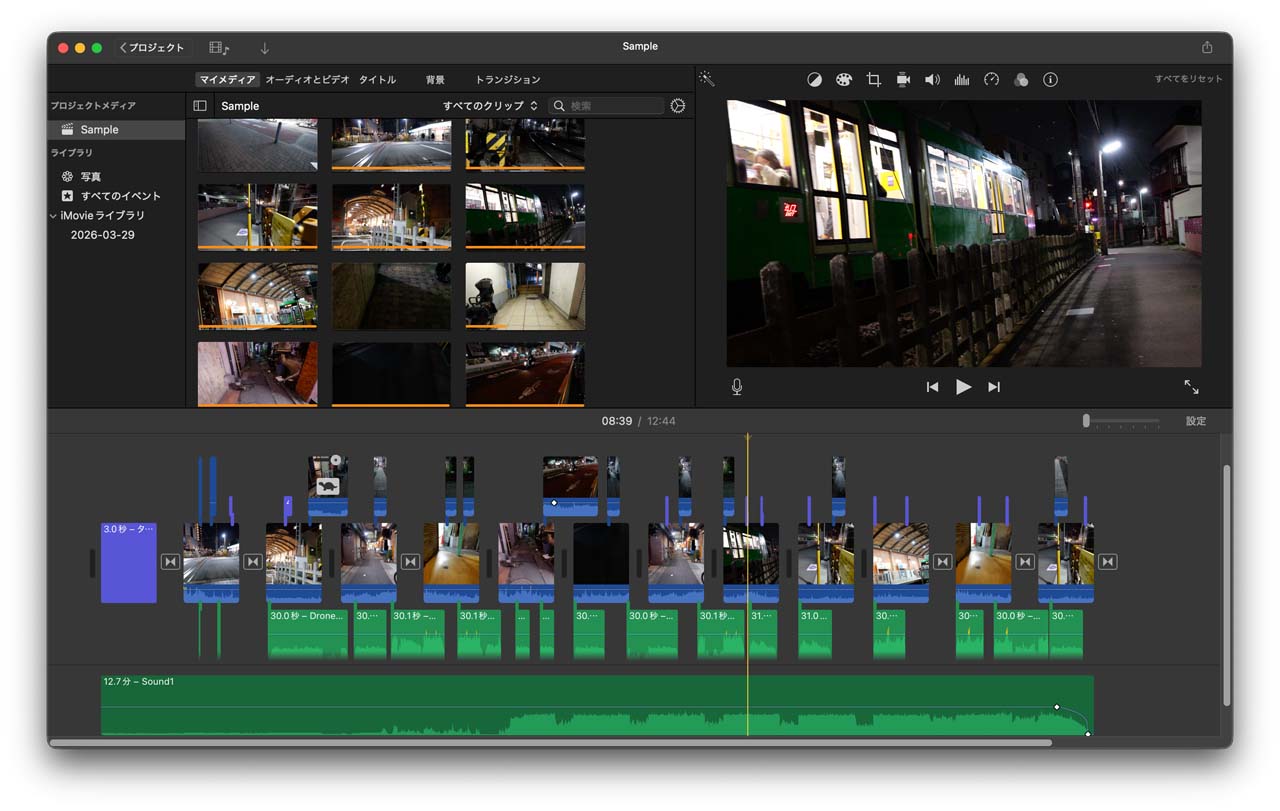Open the color correction palette
1280x811 pixels.
[x=843, y=80]
